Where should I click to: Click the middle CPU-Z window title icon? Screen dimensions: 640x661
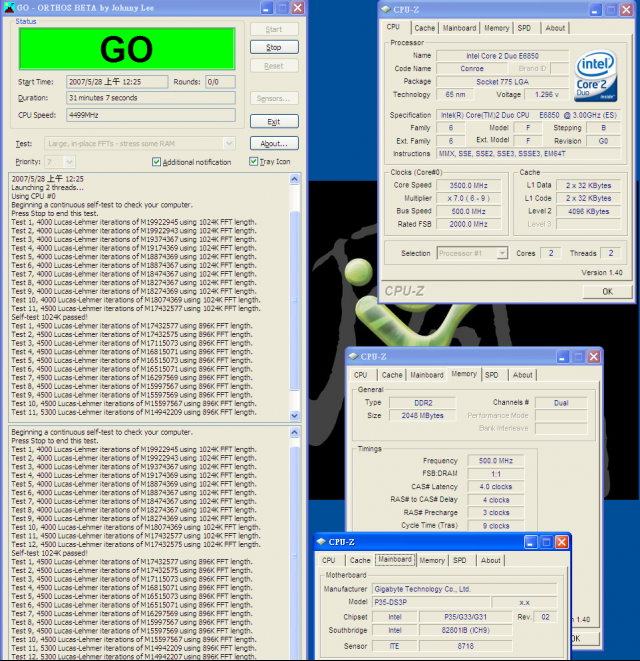point(353,356)
